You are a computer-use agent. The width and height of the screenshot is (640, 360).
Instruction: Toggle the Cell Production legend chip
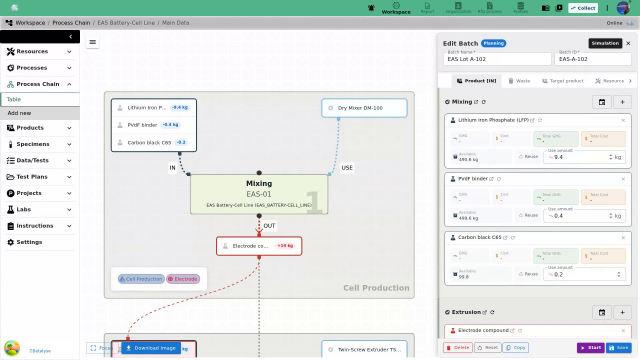pyautogui.click(x=141, y=279)
